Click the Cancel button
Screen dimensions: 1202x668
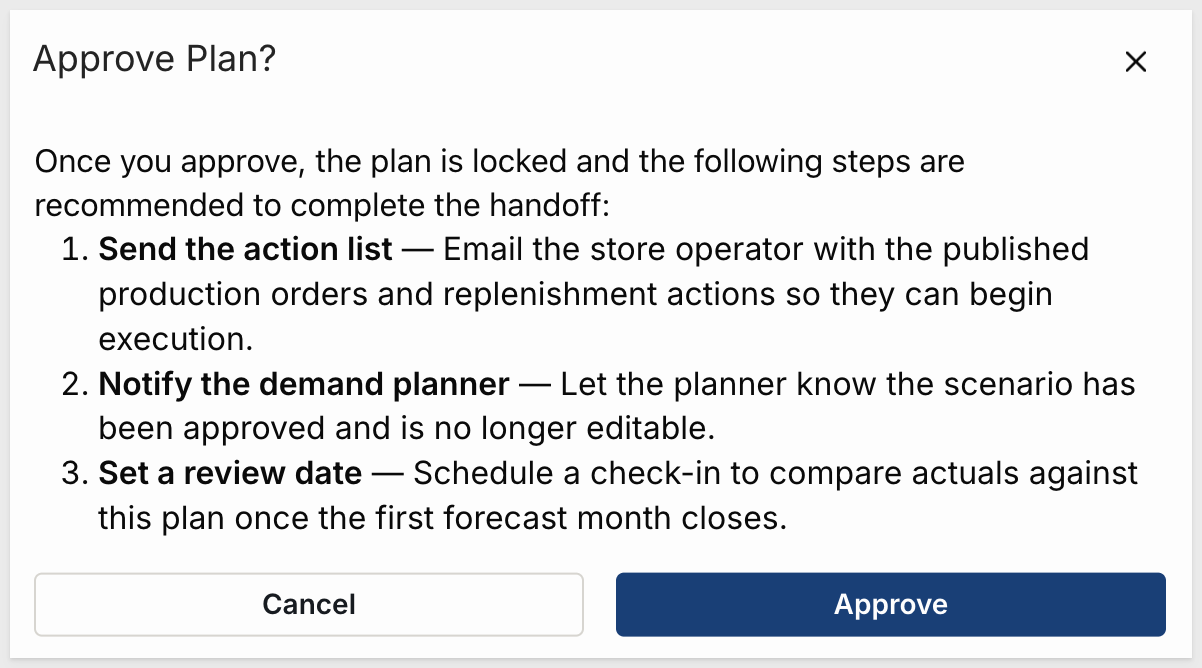click(309, 604)
